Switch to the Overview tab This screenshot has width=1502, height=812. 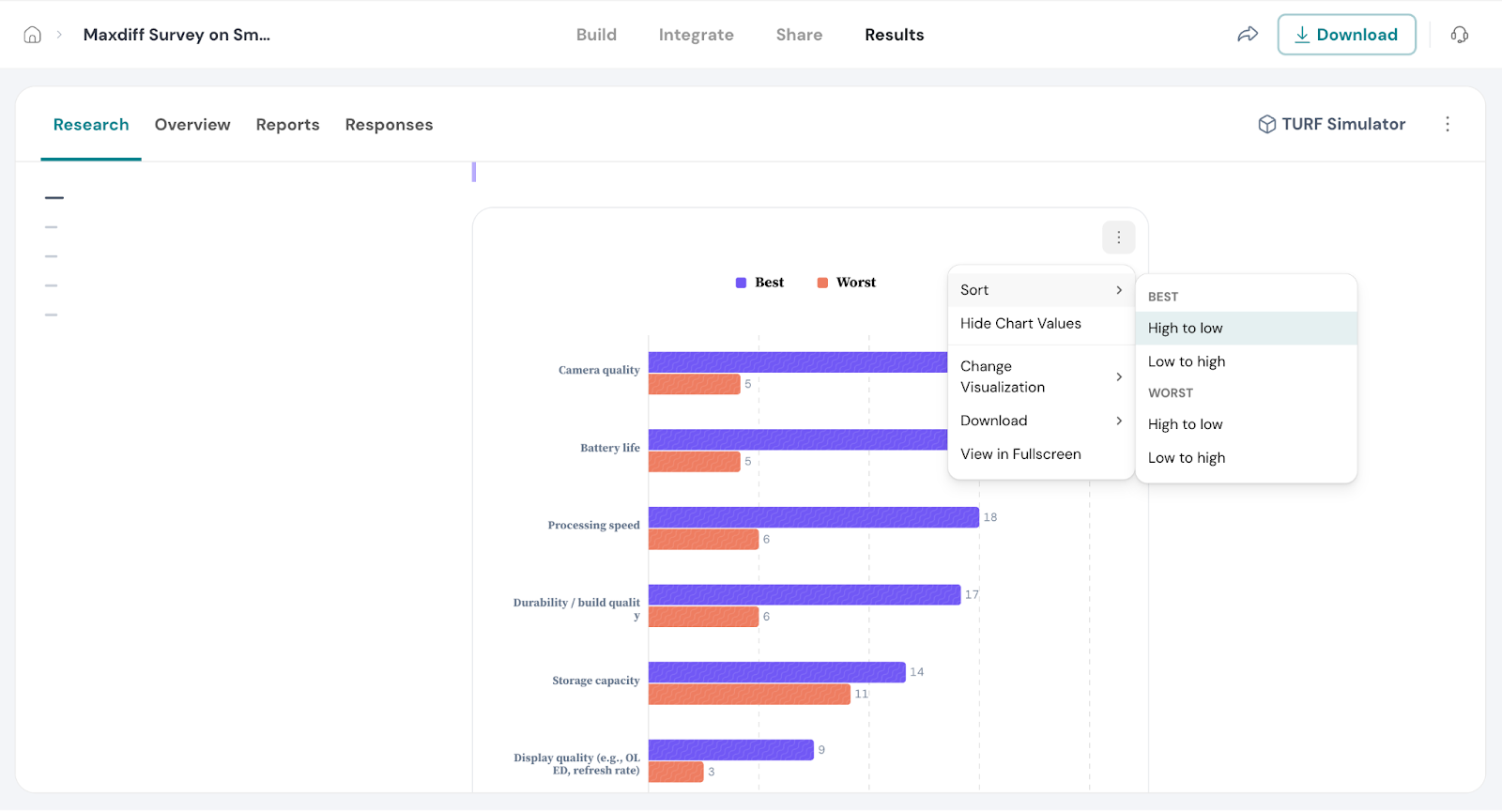[192, 125]
